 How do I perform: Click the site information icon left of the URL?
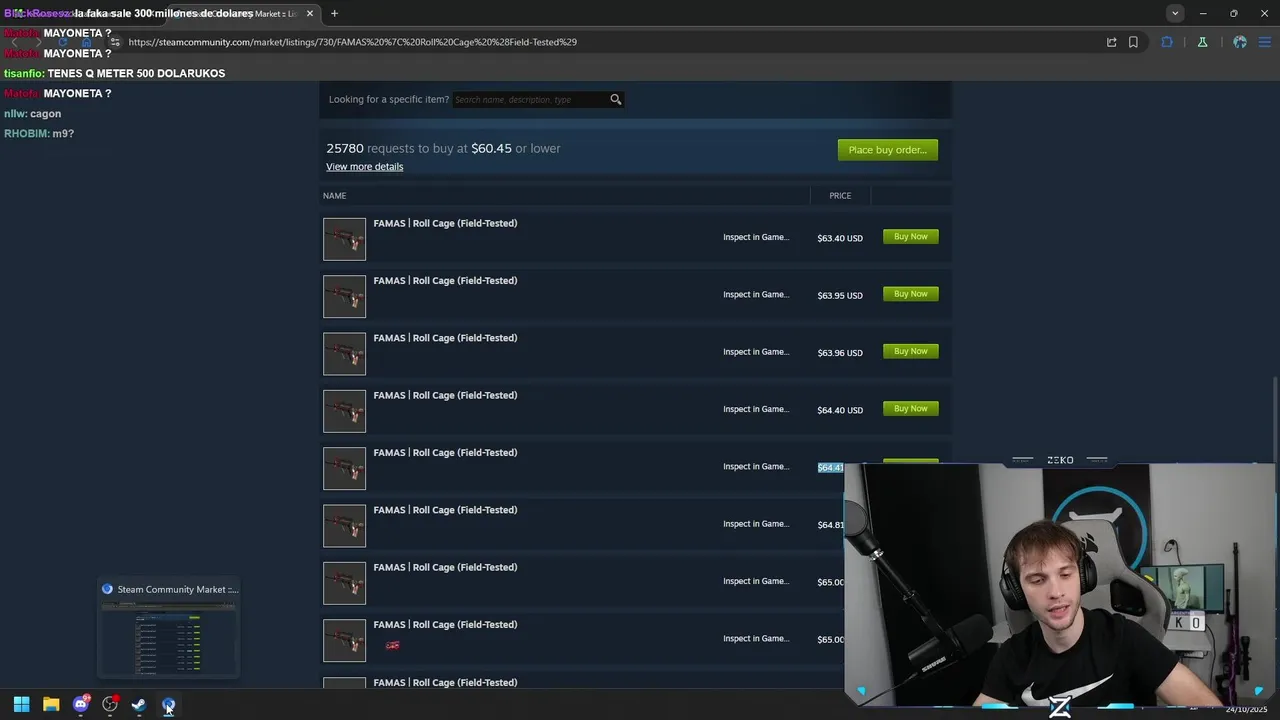click(x=115, y=42)
